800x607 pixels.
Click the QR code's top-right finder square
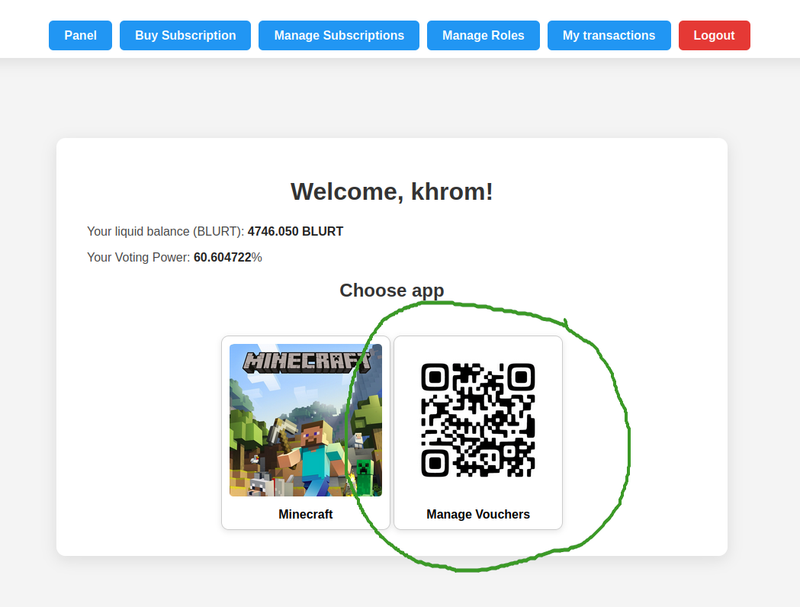click(521, 377)
